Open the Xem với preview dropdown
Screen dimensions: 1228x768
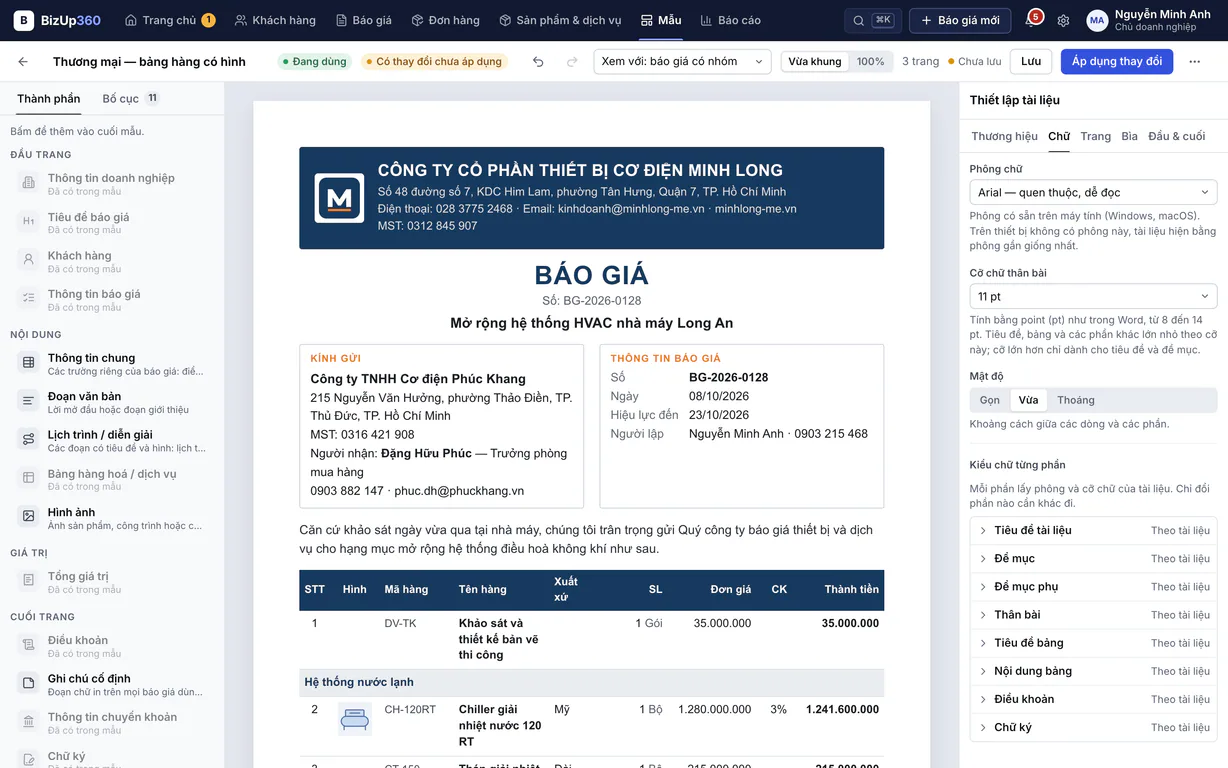click(x=682, y=62)
